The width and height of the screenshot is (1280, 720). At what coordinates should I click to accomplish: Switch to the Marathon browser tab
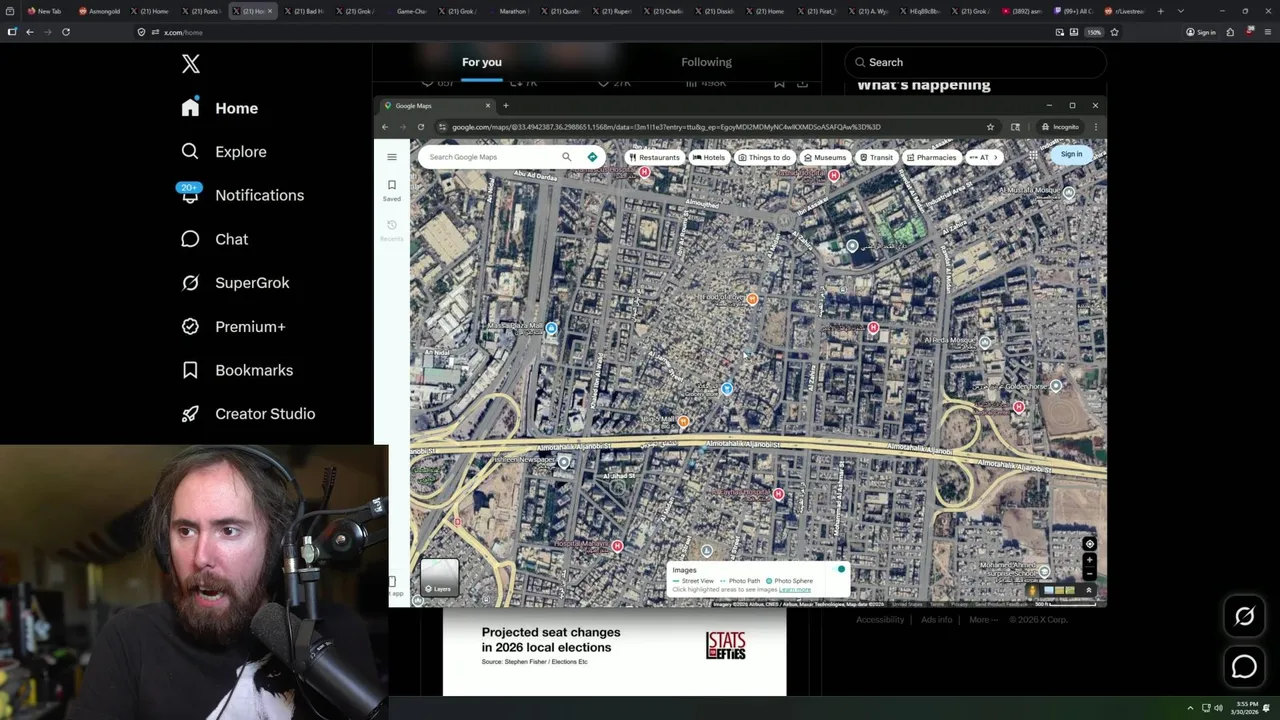tap(508, 11)
